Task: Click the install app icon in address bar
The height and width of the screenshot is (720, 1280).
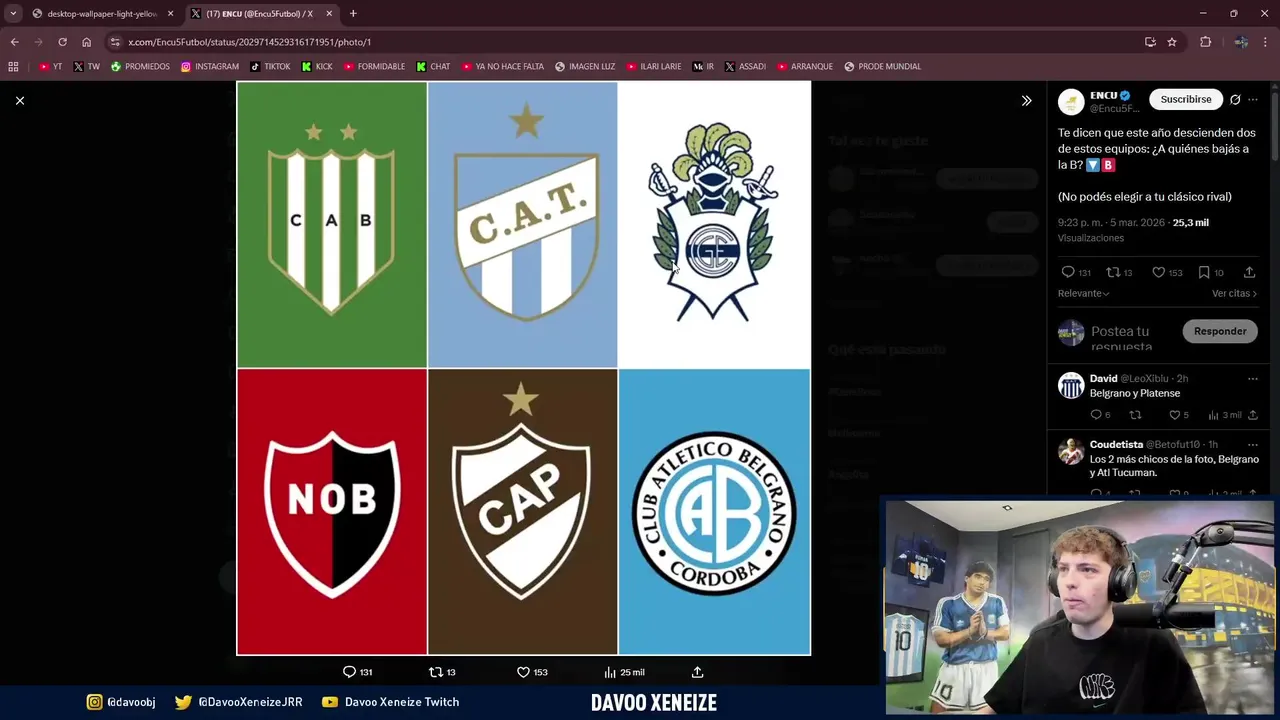Action: (1150, 42)
